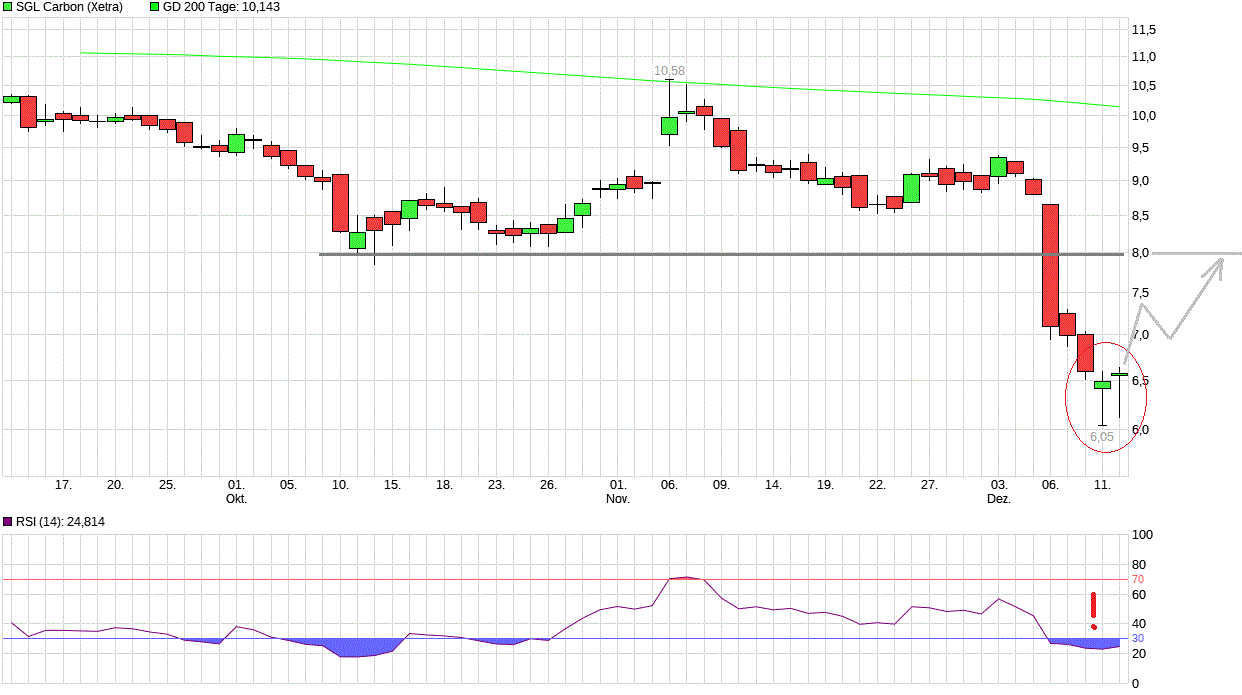Click the Okt. month label on date axis

coord(236,498)
